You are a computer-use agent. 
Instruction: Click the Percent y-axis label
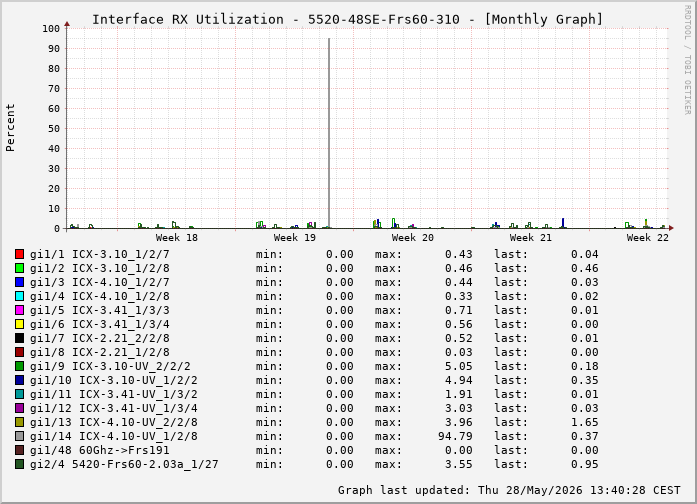point(10,128)
